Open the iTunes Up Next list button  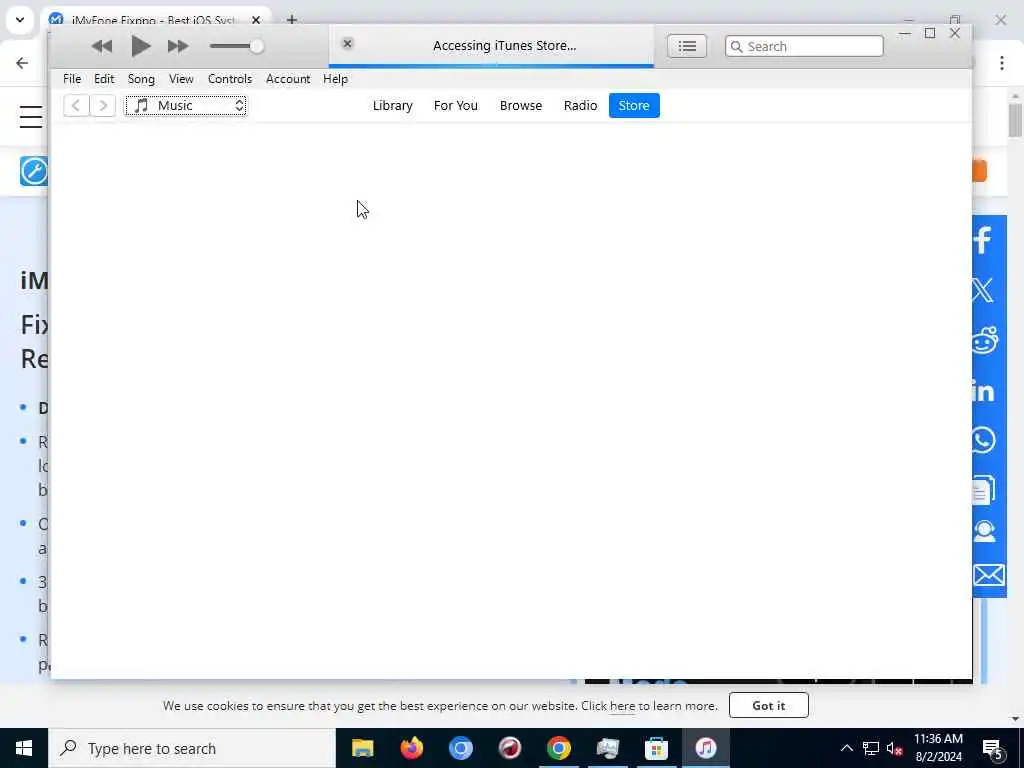tap(686, 46)
